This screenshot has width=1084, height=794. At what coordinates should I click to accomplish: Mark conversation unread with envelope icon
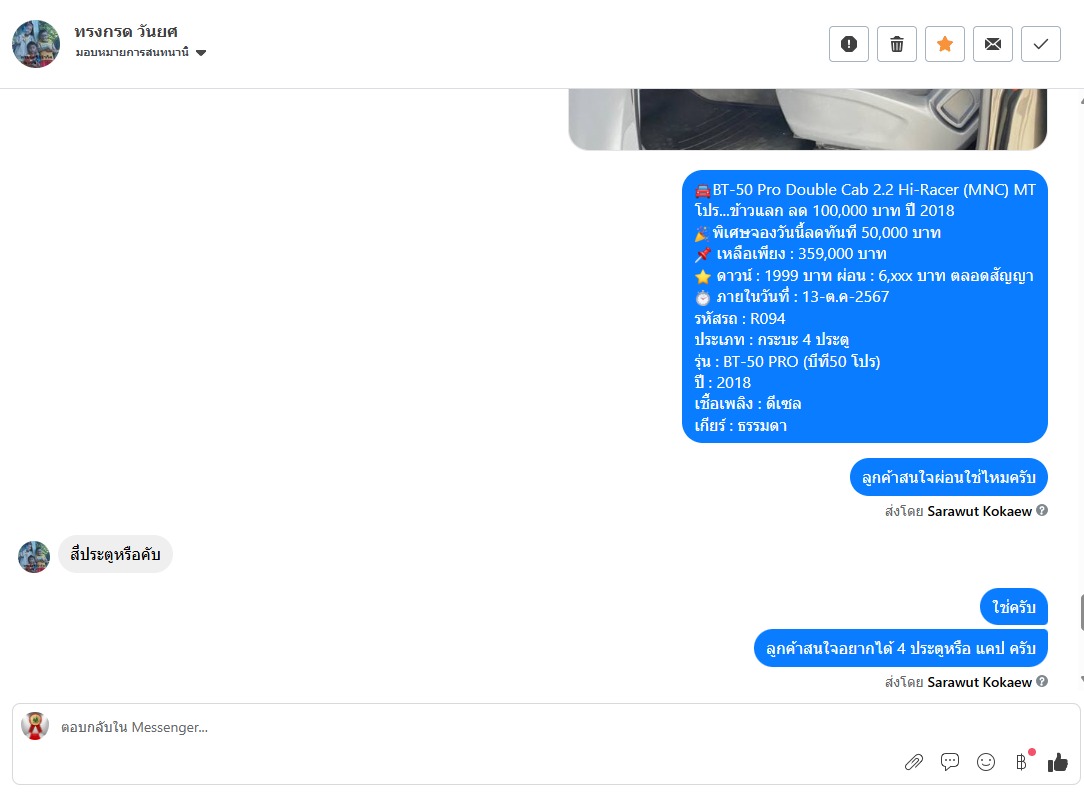pyautogui.click(x=993, y=44)
